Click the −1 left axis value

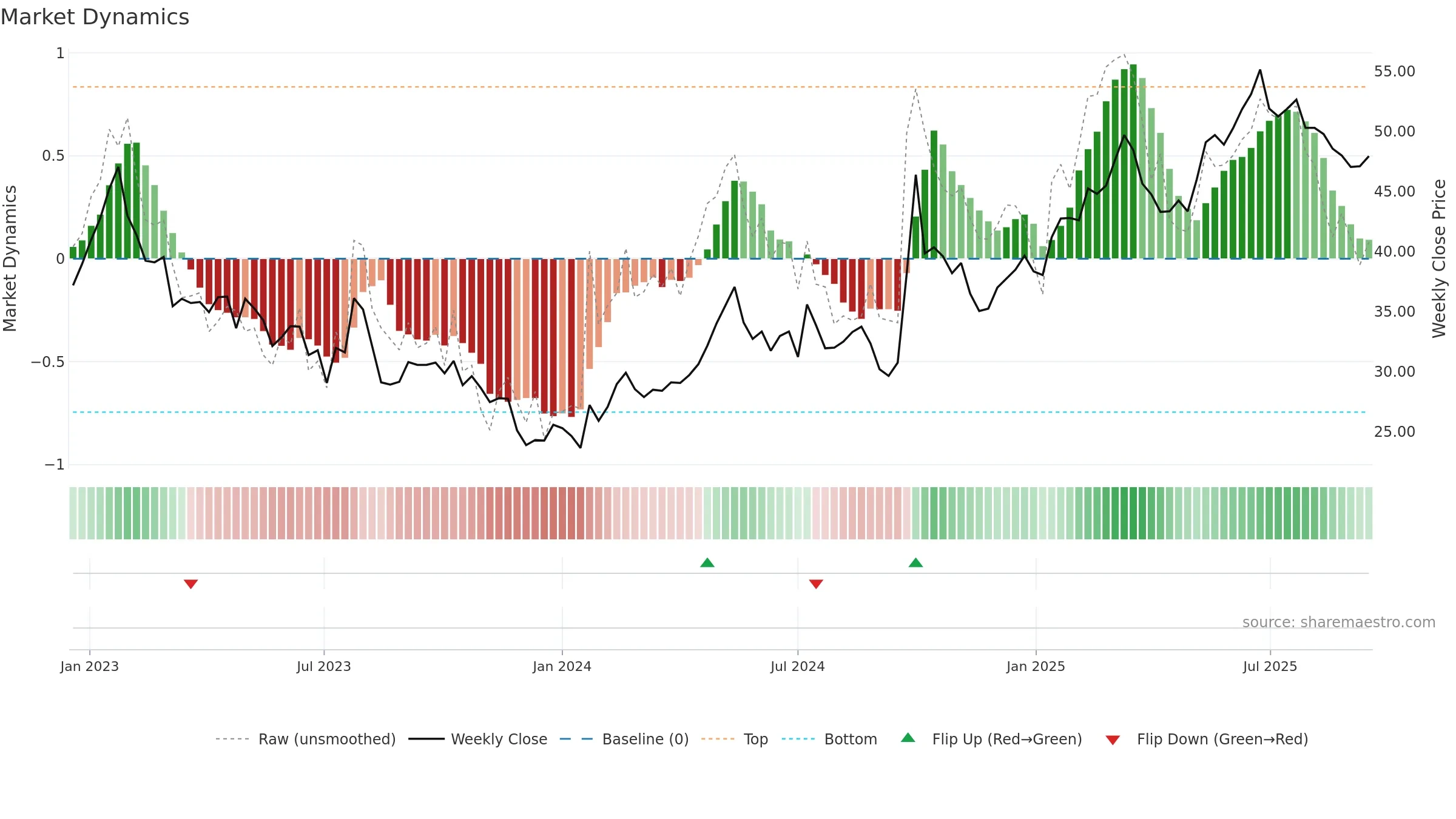click(x=54, y=465)
